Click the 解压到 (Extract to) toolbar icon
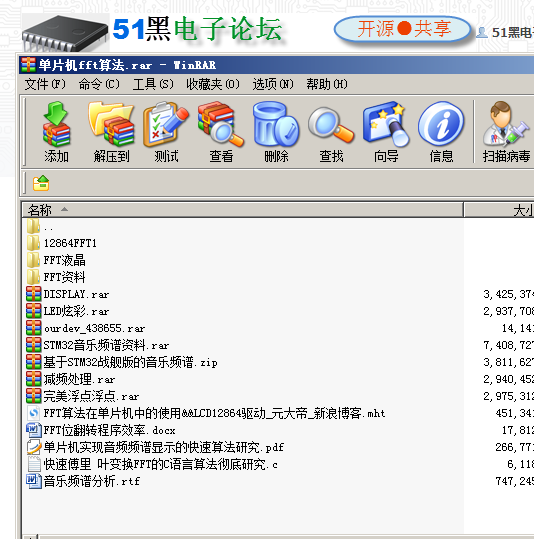 tap(111, 124)
